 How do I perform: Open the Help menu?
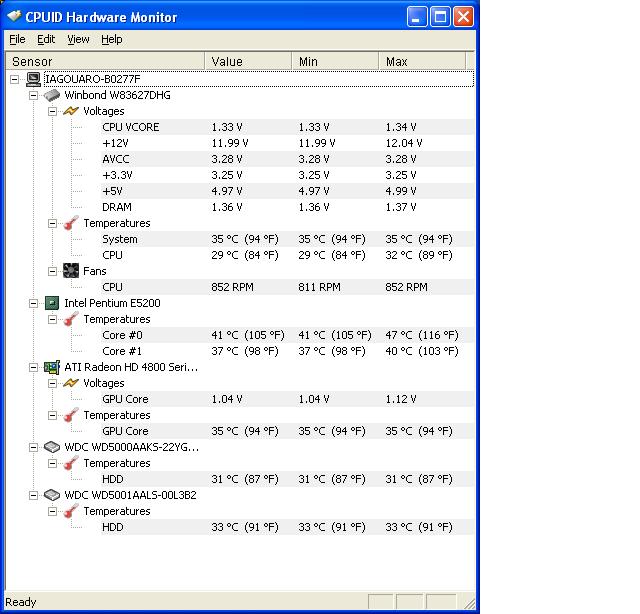111,39
